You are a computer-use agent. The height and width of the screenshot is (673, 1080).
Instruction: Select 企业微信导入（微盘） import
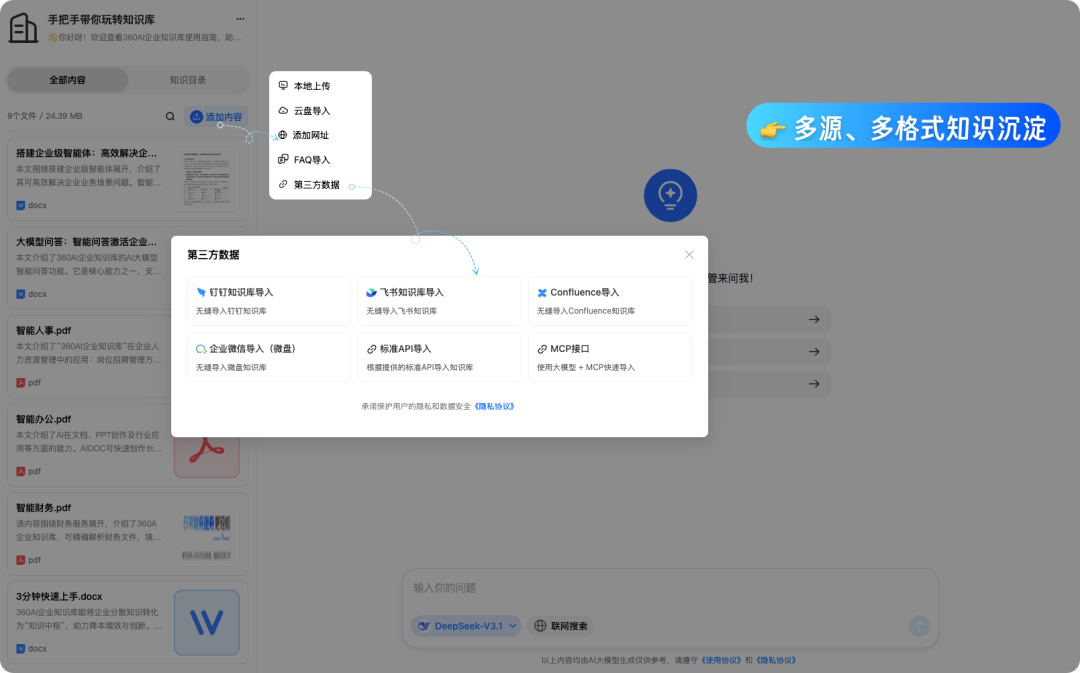click(x=268, y=357)
